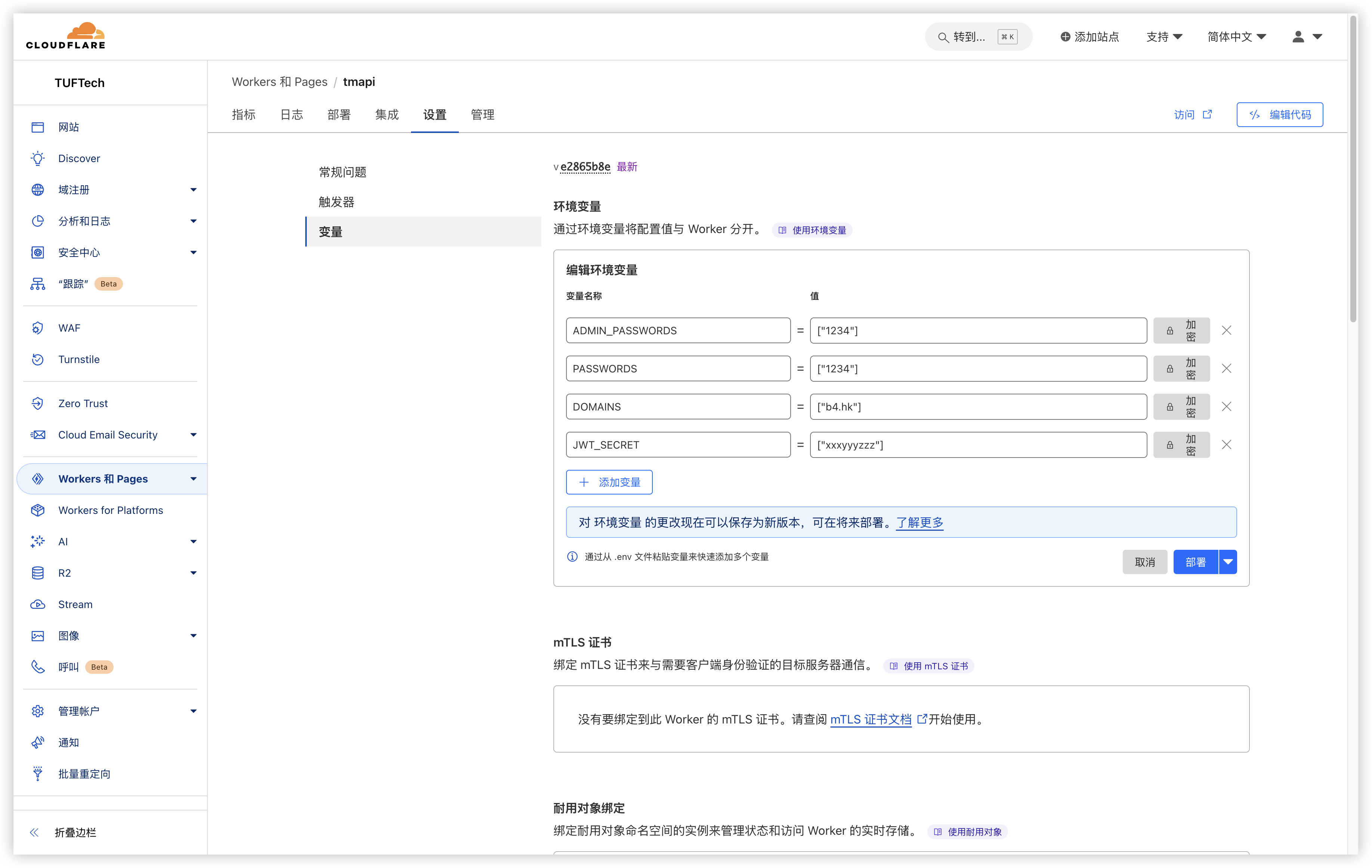Click the user account icon
Screen dimensions: 1372x868
pos(1298,37)
